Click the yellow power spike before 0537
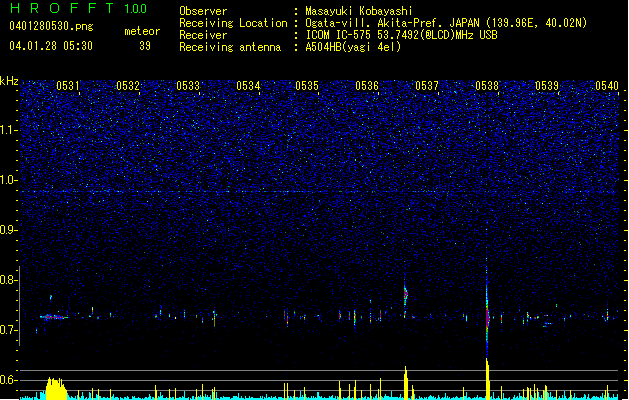Screen dimensions: 629x400 click(406, 382)
